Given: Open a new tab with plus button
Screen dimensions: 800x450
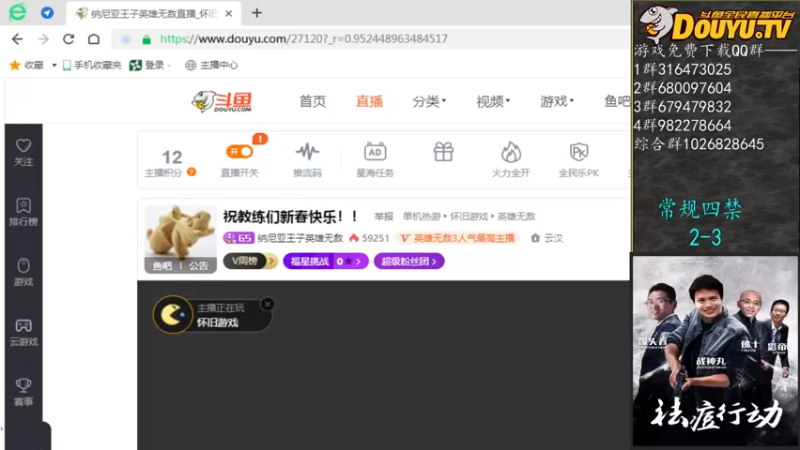Looking at the screenshot, I should [257, 13].
